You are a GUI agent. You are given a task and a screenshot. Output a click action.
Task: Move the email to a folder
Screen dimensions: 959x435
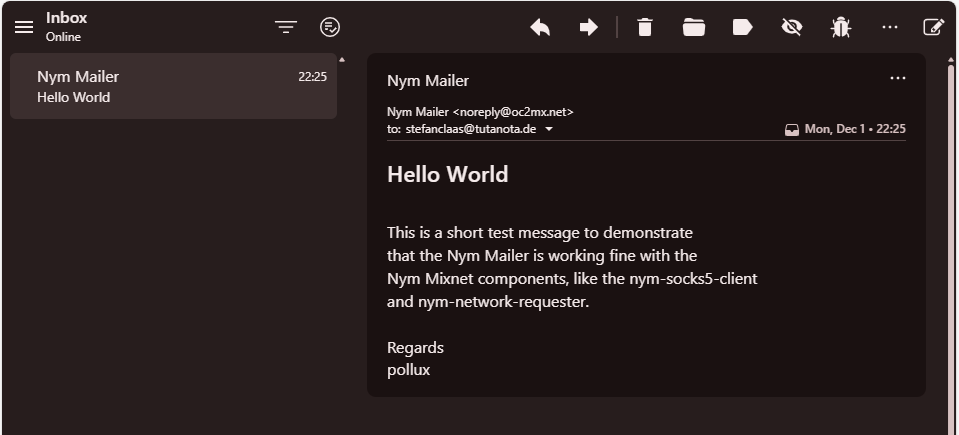coord(694,27)
